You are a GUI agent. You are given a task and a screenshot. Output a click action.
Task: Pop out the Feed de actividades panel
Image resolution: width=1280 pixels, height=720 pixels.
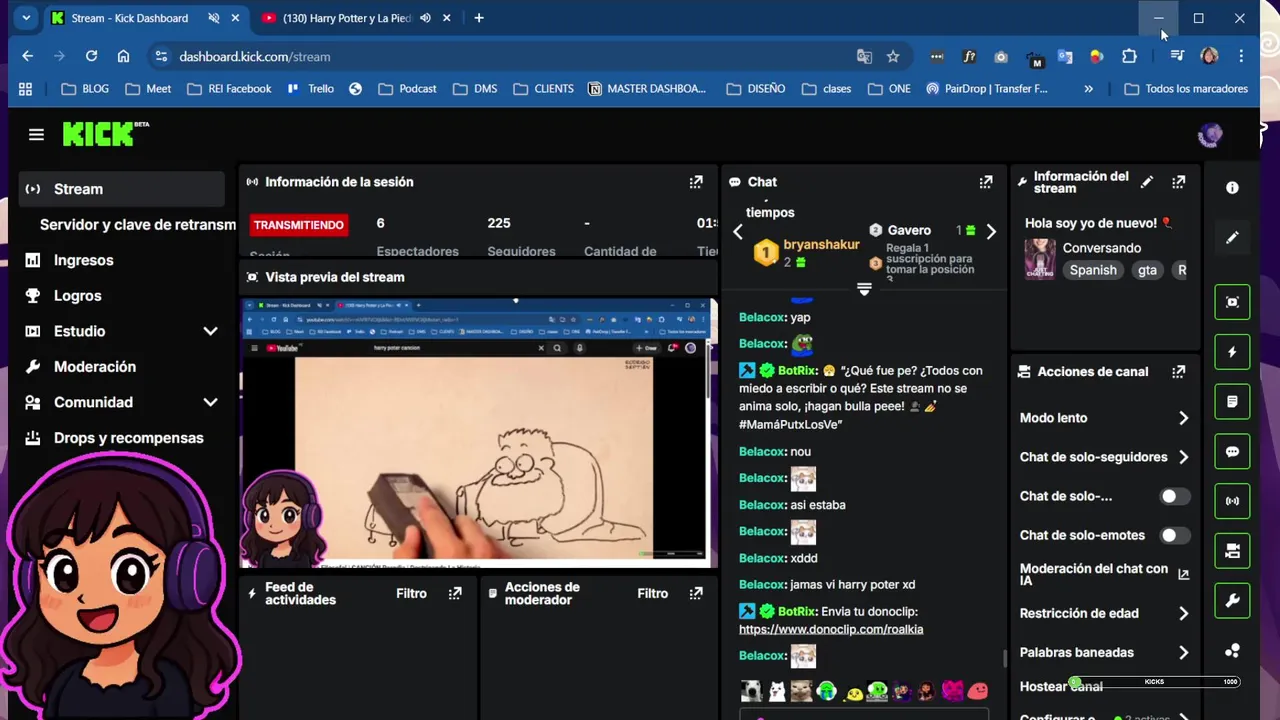click(x=455, y=594)
